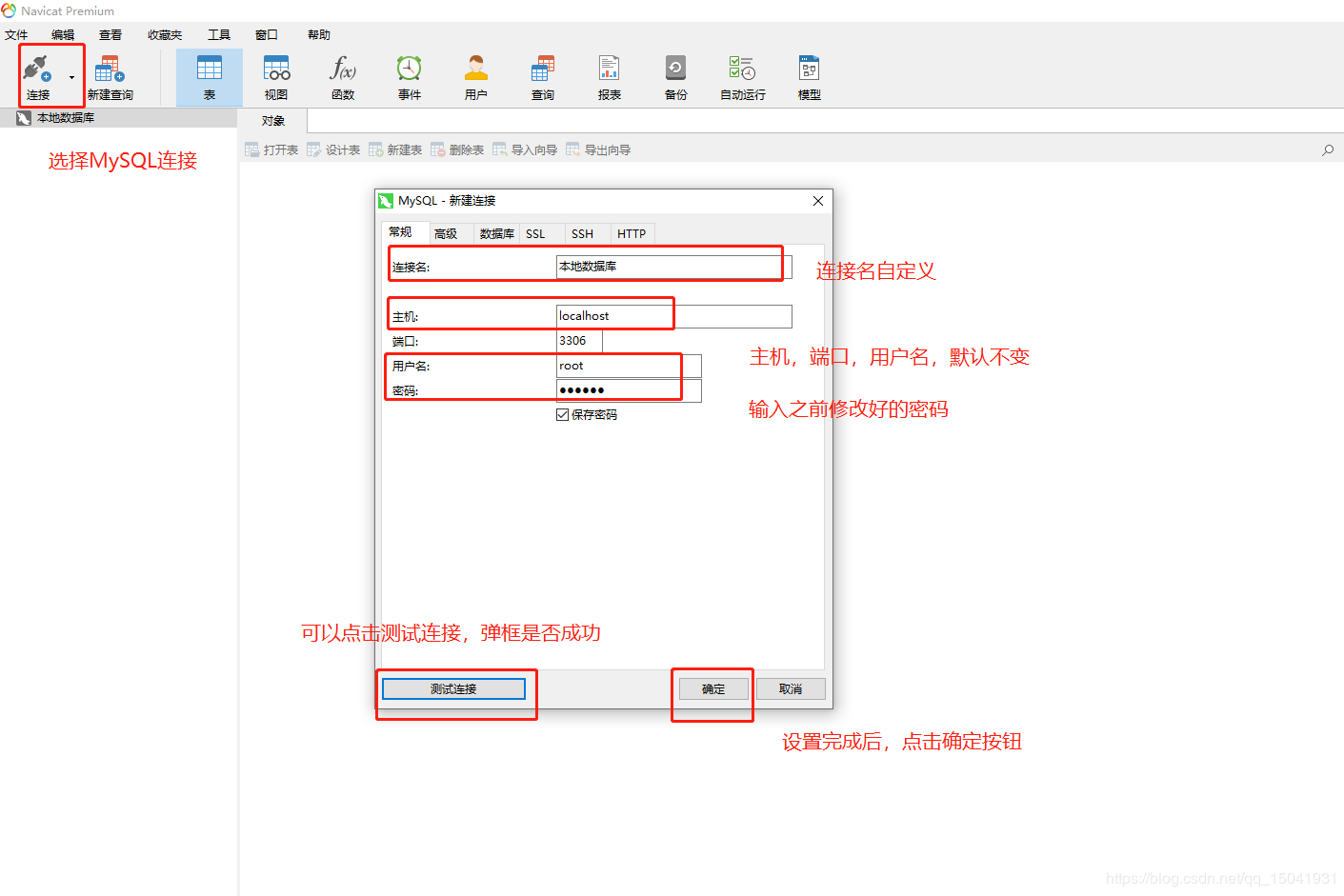
Task: Click Delete Table (删除表) in object toolbar
Action: point(457,149)
